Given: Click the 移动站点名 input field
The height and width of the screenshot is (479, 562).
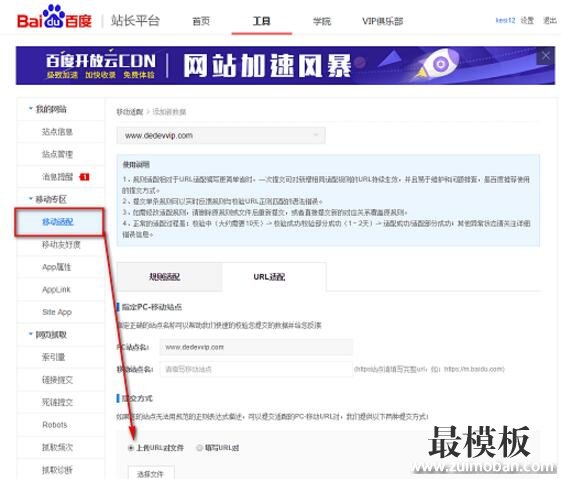Looking at the screenshot, I should (x=256, y=369).
